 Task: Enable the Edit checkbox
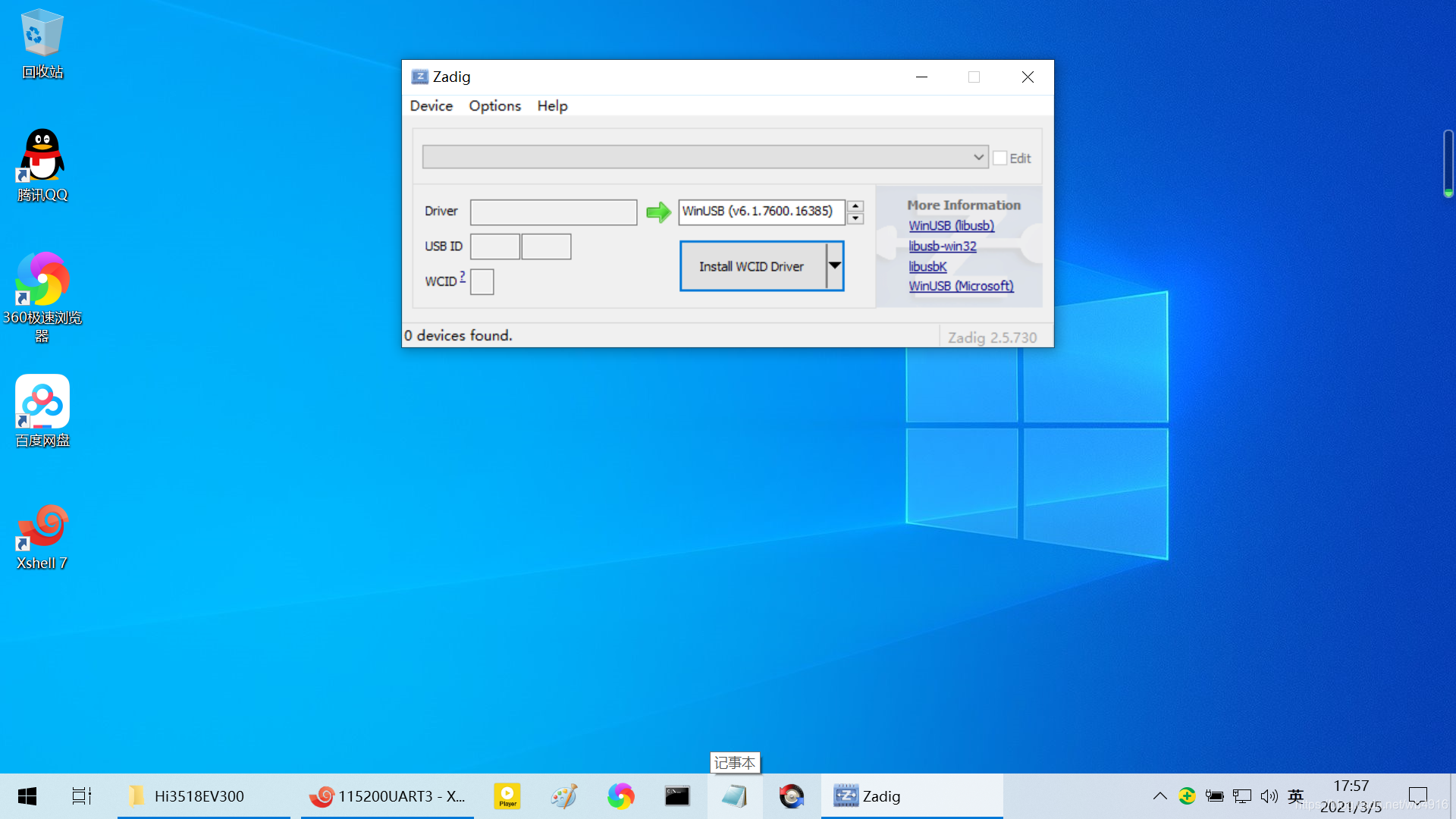pos(1000,158)
